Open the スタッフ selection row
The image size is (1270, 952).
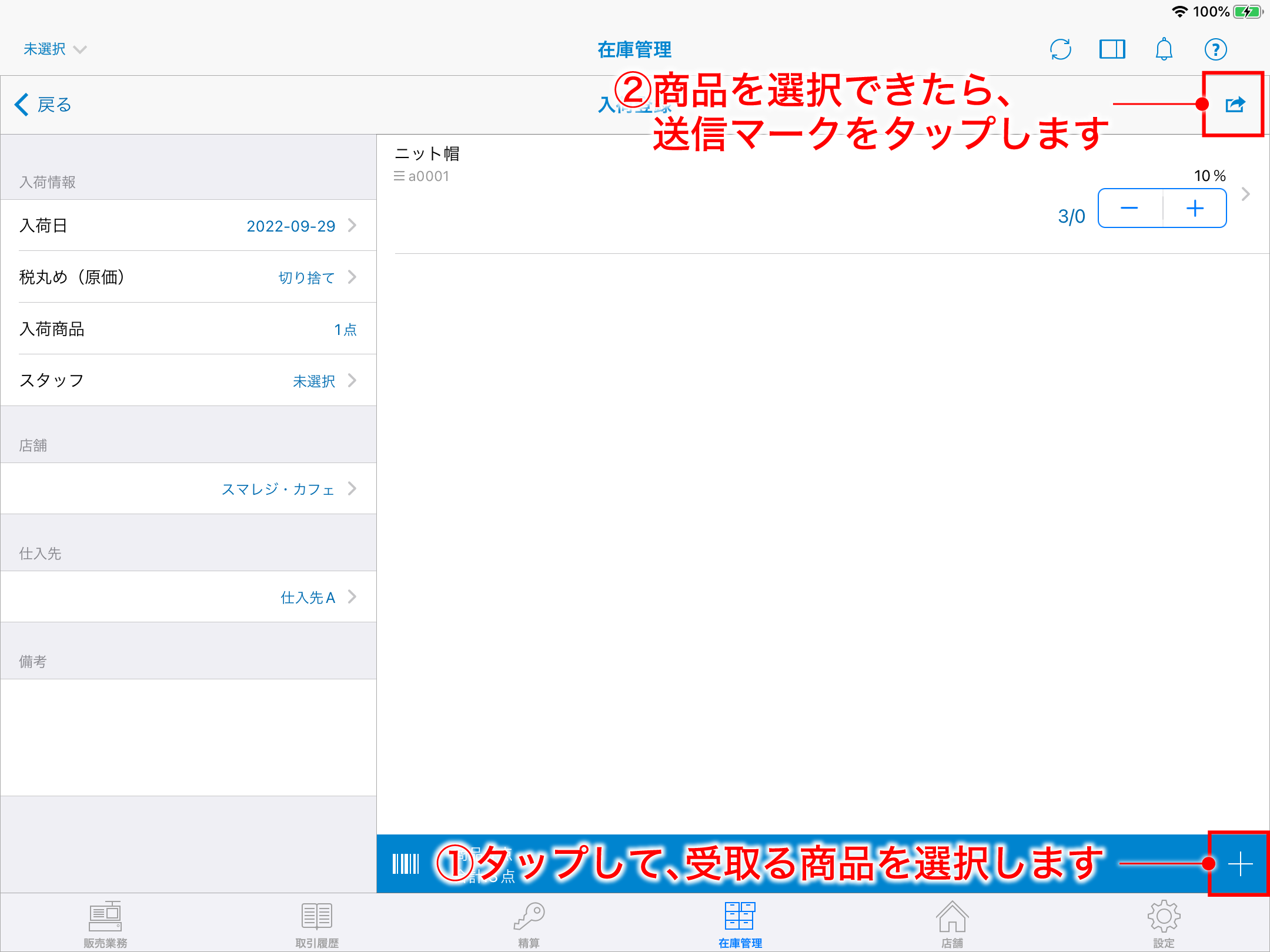[x=188, y=381]
